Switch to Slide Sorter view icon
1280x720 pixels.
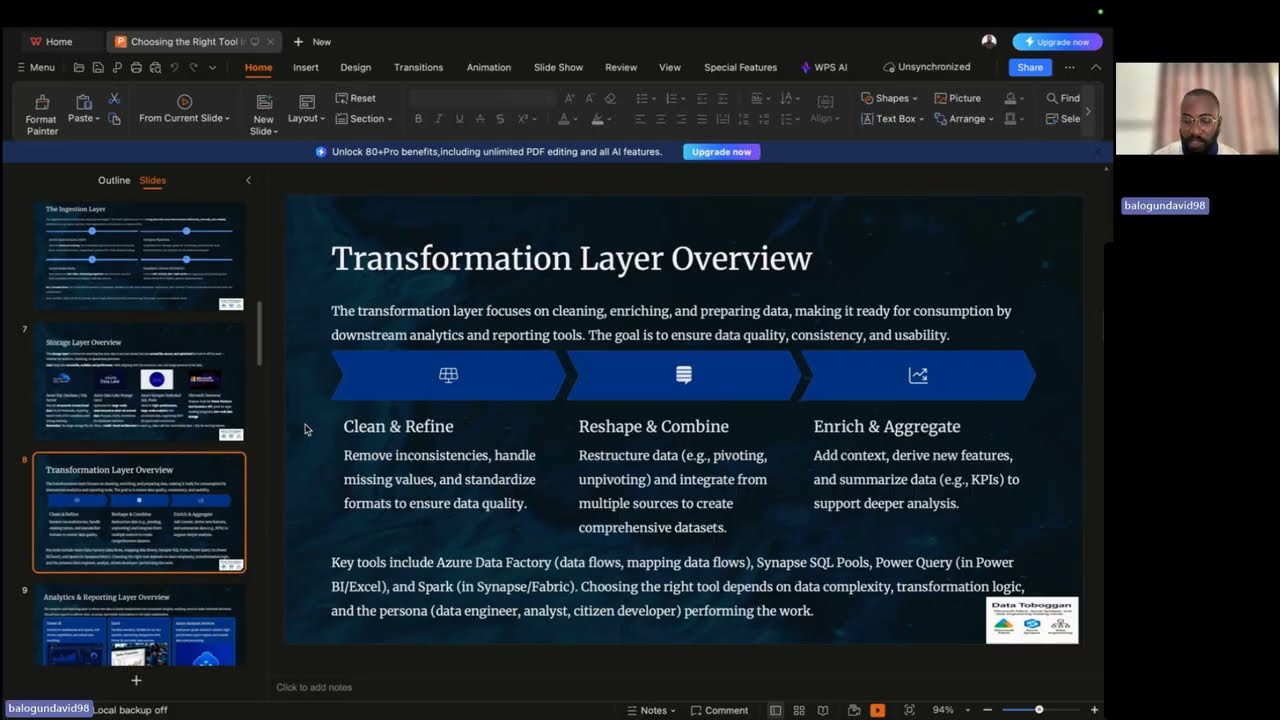[x=799, y=710]
